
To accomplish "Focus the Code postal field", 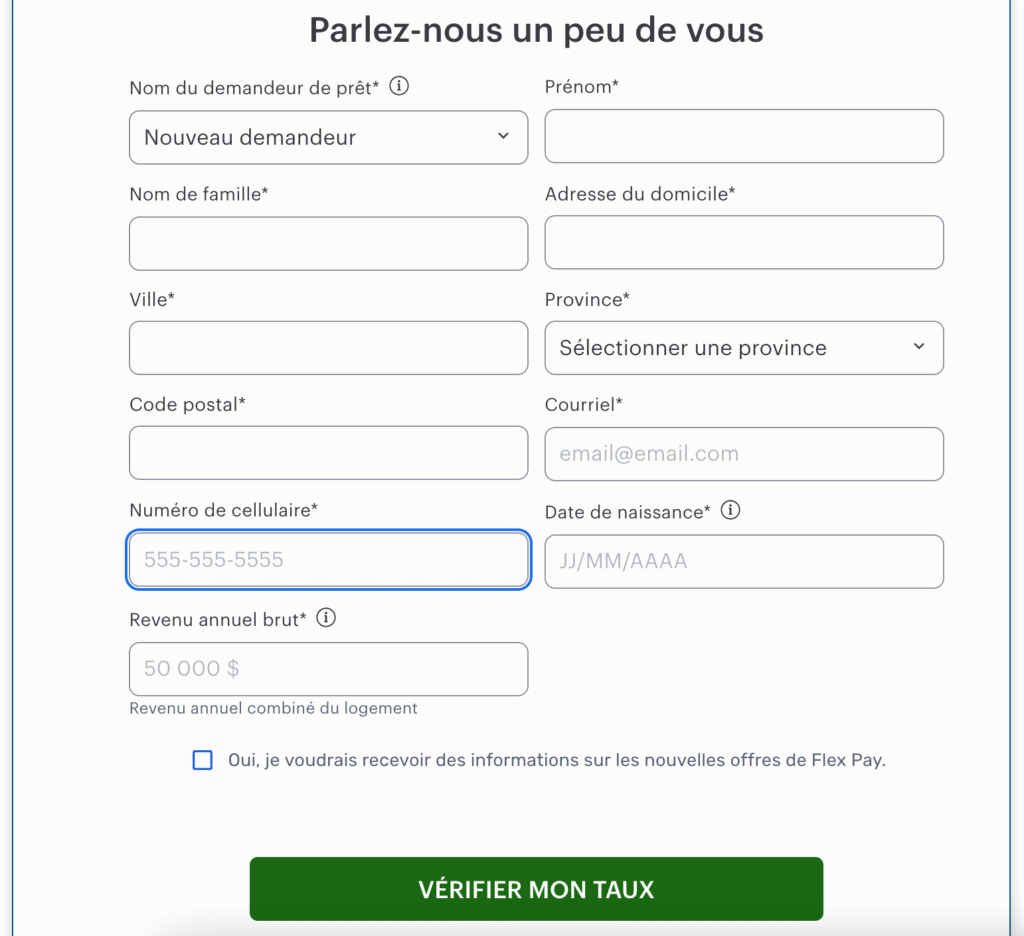I will (328, 453).
